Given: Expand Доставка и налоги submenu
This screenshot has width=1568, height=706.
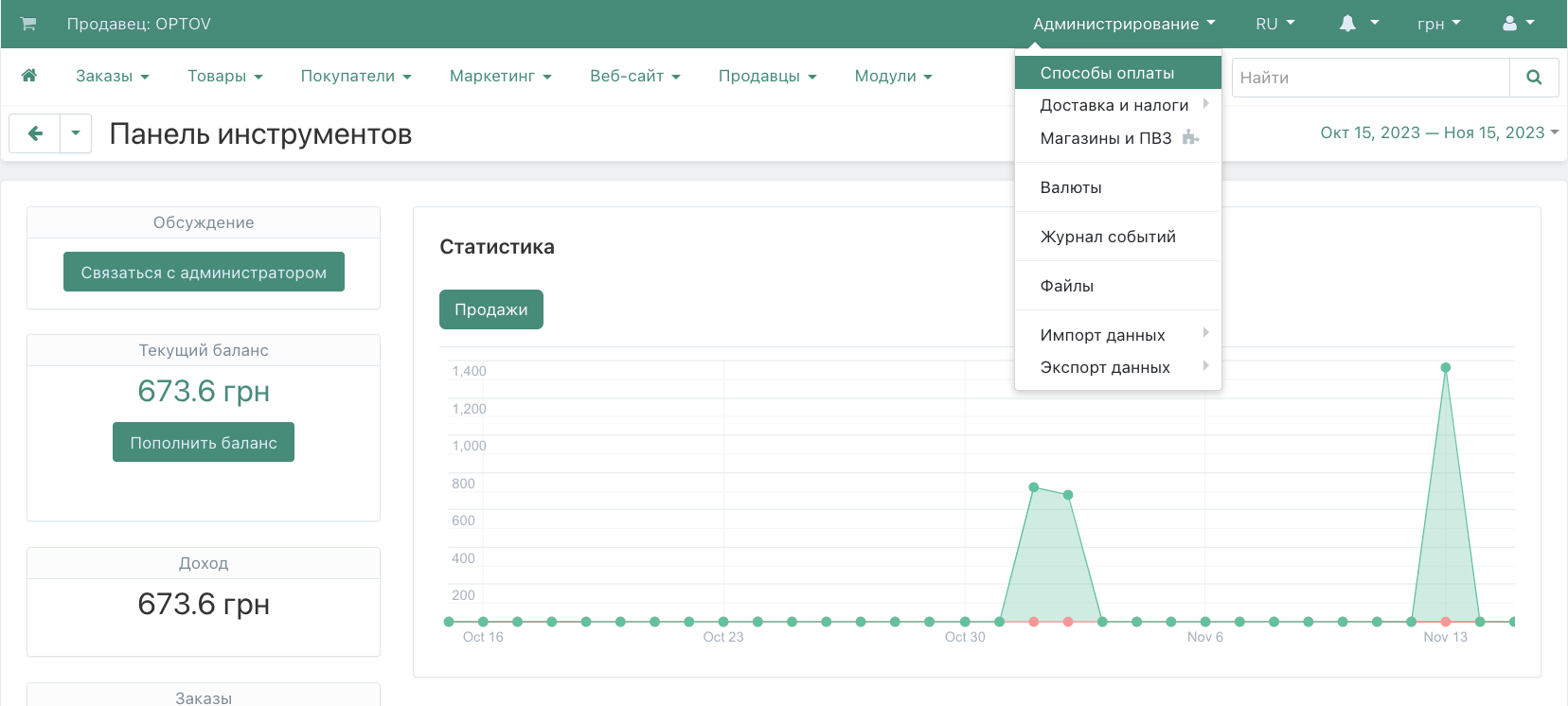Looking at the screenshot, I should click(1115, 105).
